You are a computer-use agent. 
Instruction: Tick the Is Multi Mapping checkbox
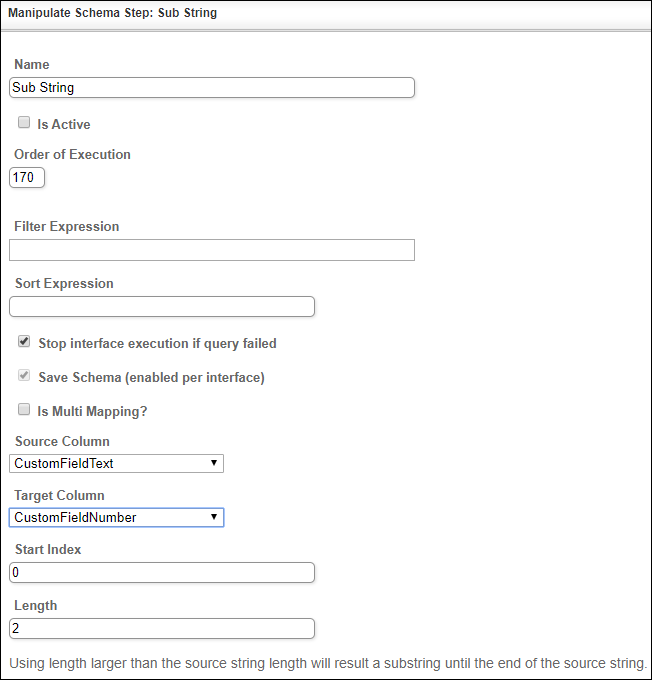(x=24, y=409)
